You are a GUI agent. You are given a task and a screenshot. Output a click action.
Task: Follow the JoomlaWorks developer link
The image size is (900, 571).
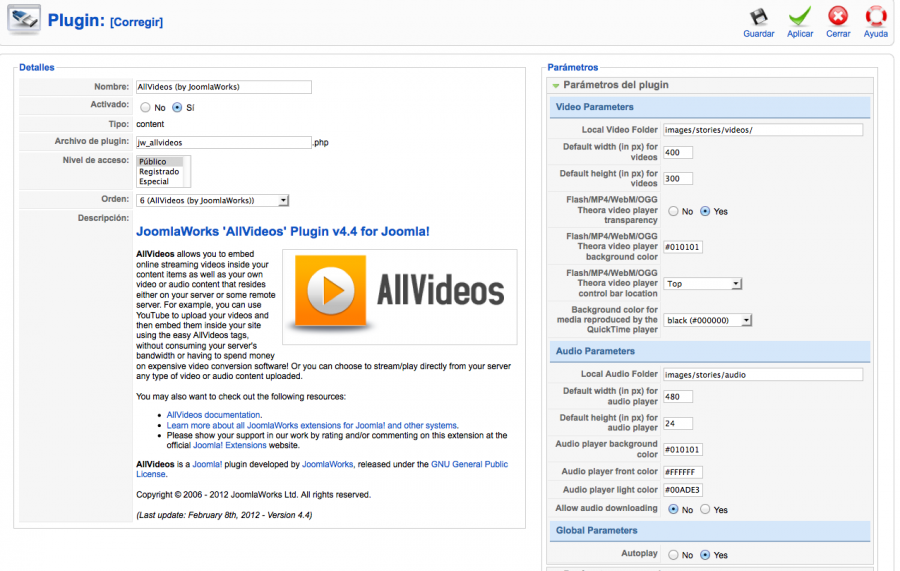(327, 464)
